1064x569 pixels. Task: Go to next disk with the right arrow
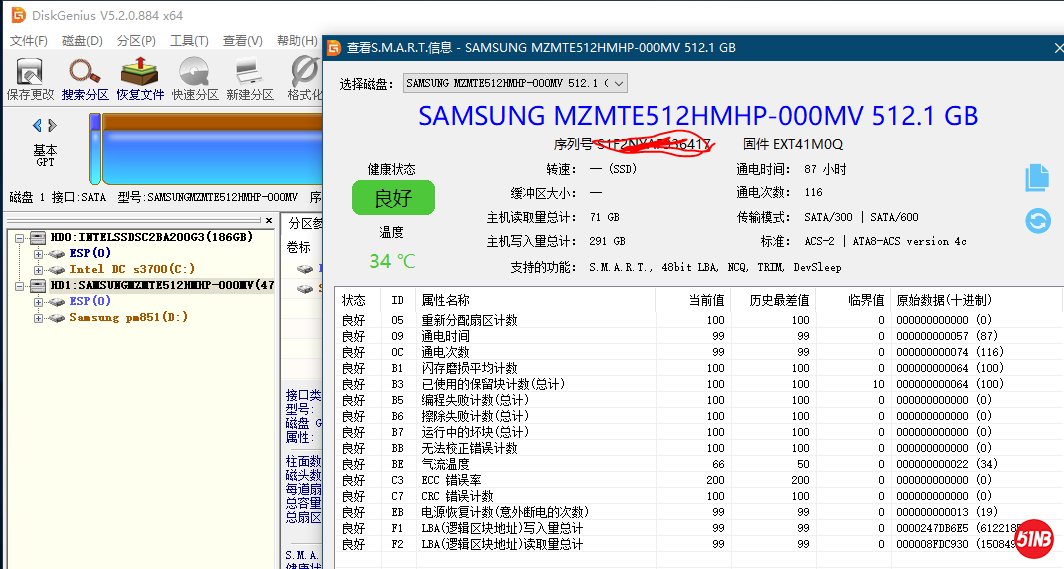click(x=53, y=126)
